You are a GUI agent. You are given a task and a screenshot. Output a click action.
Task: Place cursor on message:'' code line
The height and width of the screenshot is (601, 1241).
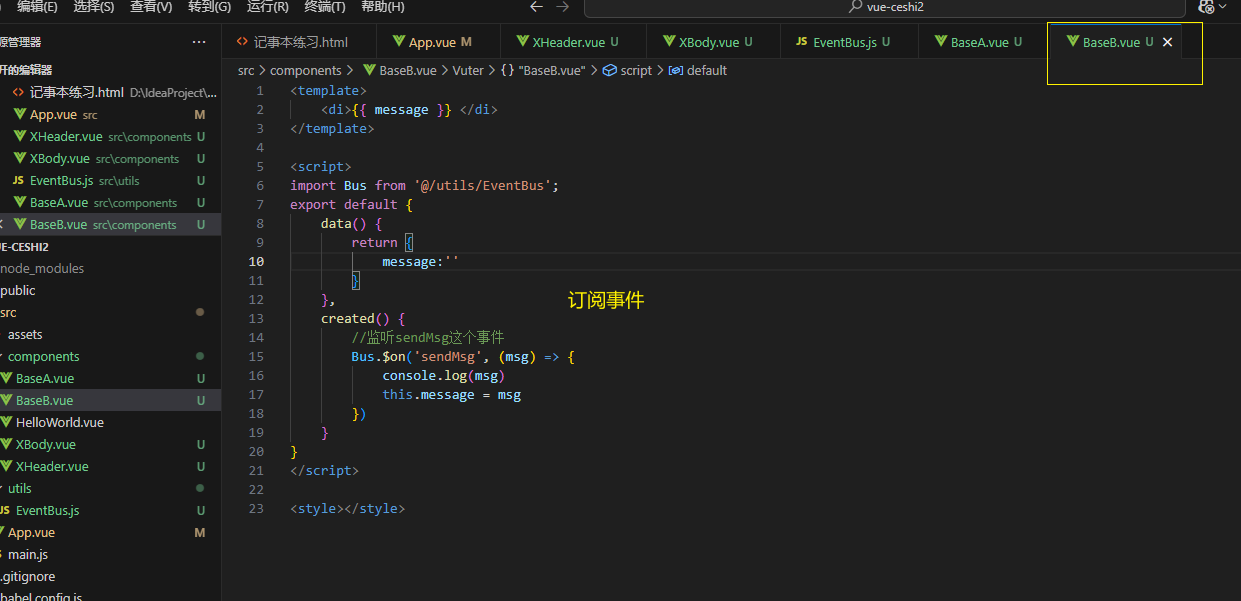pos(420,261)
